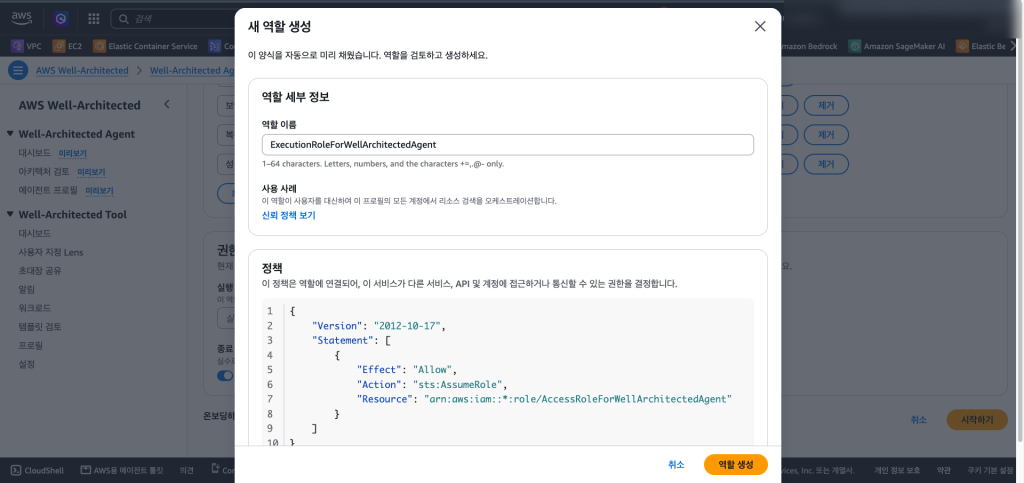Open the services grid menu icon
The width and height of the screenshot is (1024, 483).
[93, 19]
